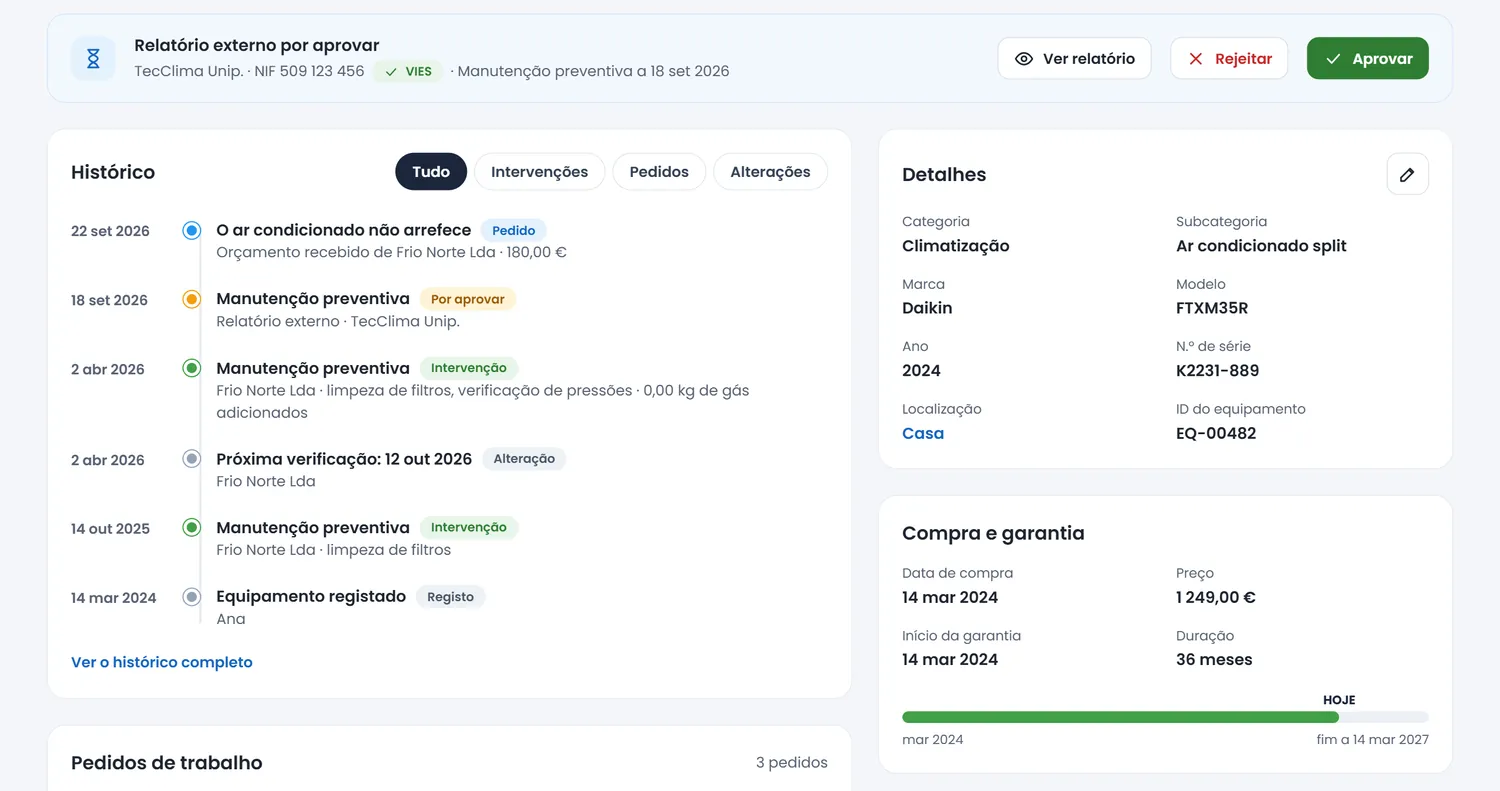This screenshot has height=791, width=1500.
Task: Click the warranty progress bar
Action: (1165, 717)
